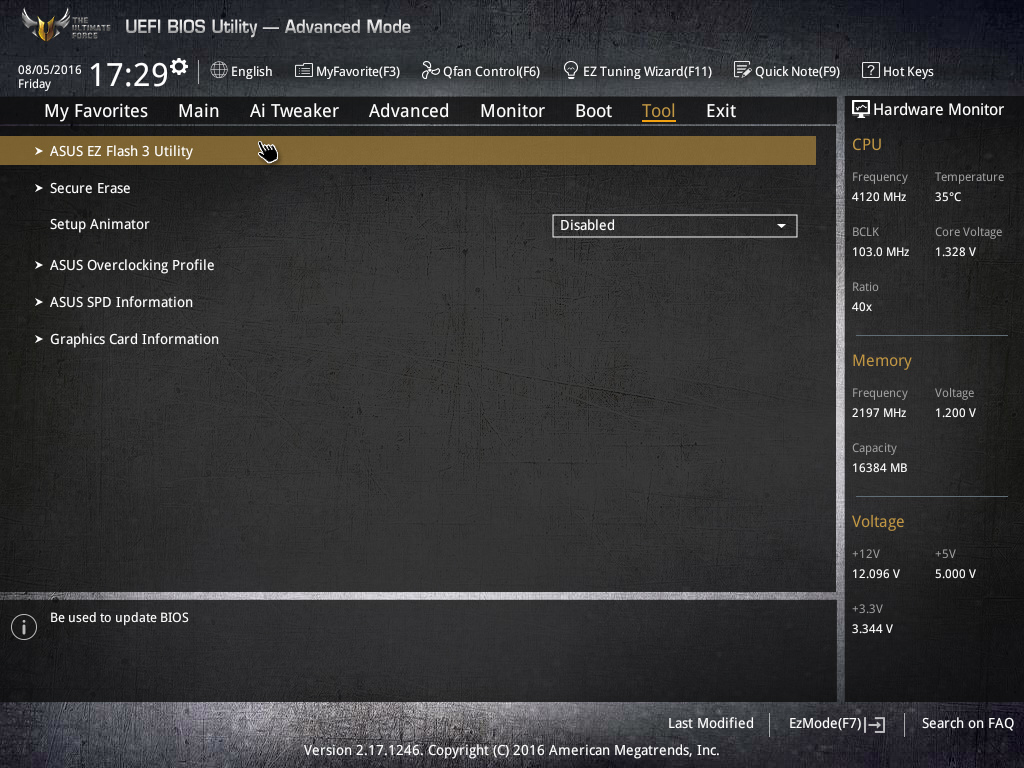Click the BCLK value 103.0 MHz
This screenshot has width=1024, height=768.
coord(880,251)
